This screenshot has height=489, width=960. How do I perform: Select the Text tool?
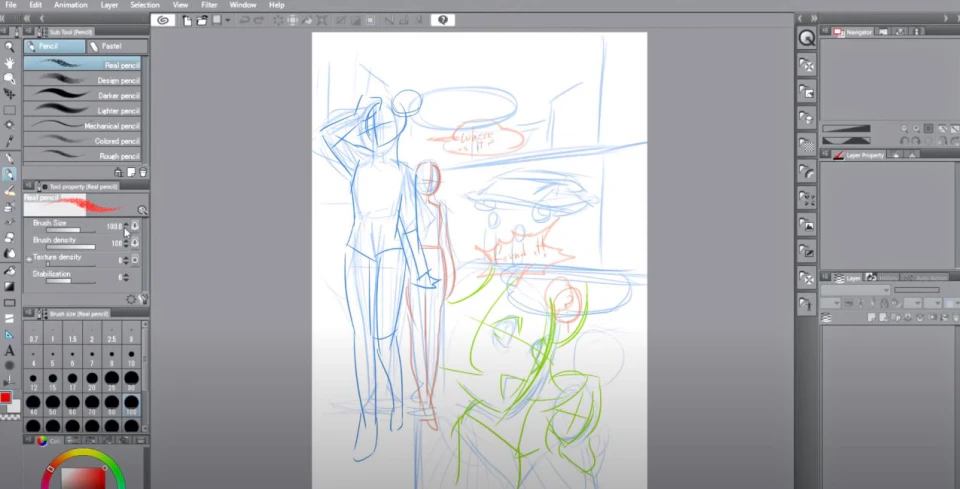(9, 351)
